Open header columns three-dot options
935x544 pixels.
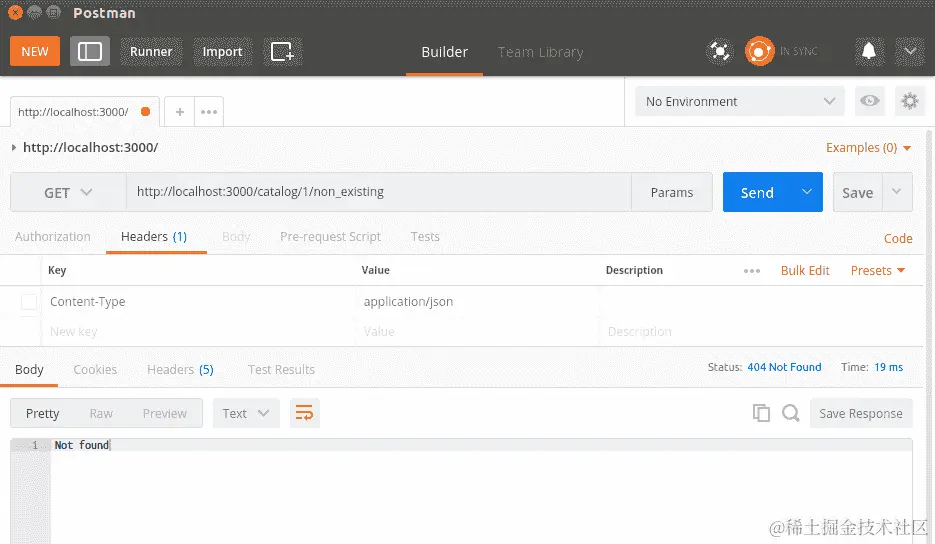[751, 271]
